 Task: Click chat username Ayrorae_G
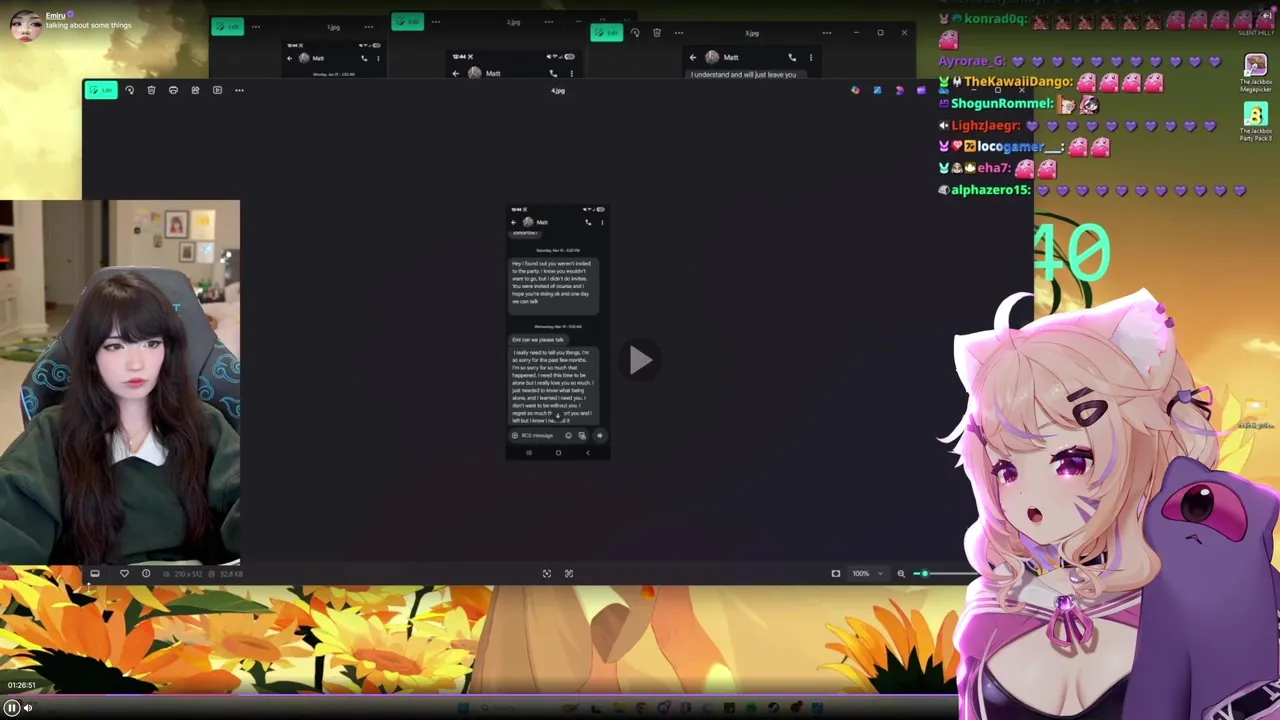971,61
